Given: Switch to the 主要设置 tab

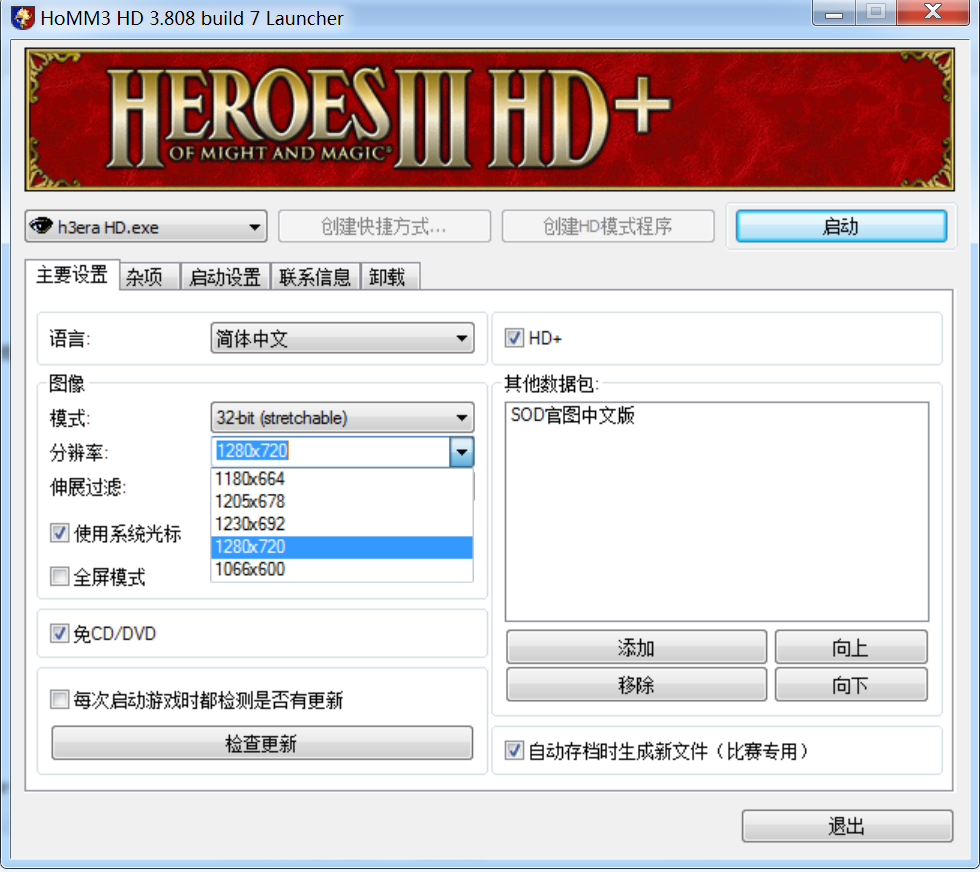Looking at the screenshot, I should pos(72,275).
